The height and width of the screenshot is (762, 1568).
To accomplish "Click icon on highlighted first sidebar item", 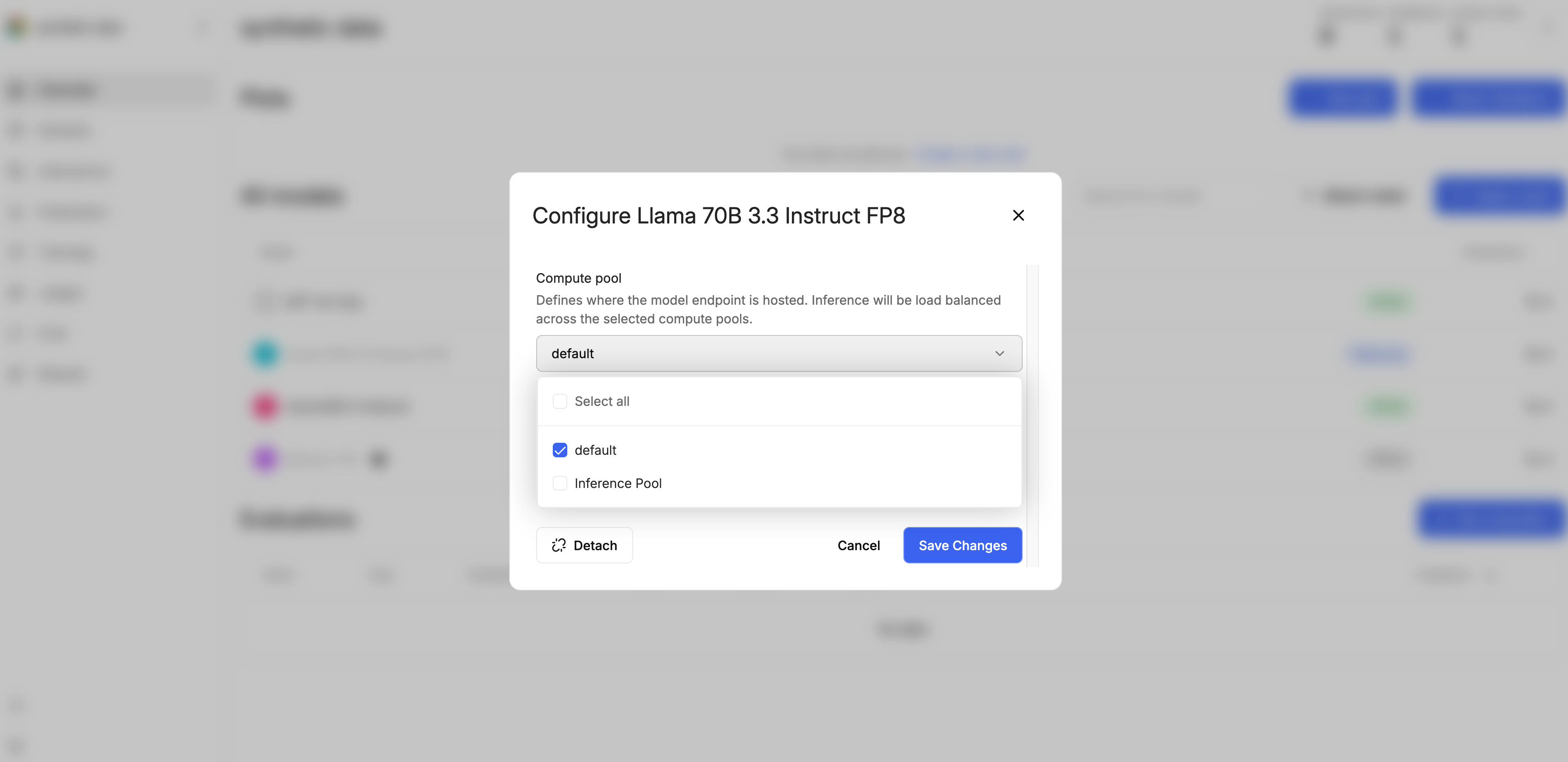I will tap(17, 91).
